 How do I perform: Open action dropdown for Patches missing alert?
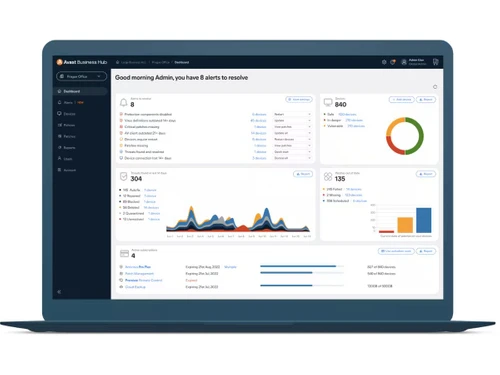(x=292, y=146)
